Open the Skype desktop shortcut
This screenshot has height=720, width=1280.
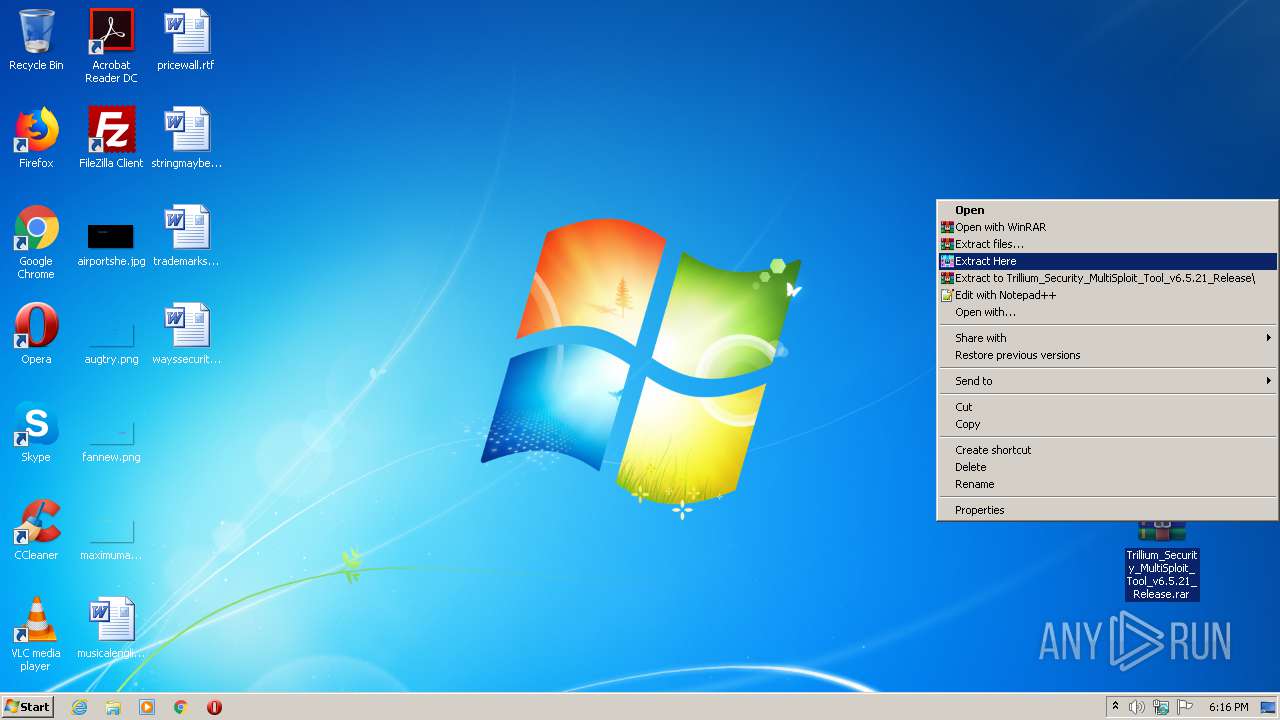coord(36,432)
